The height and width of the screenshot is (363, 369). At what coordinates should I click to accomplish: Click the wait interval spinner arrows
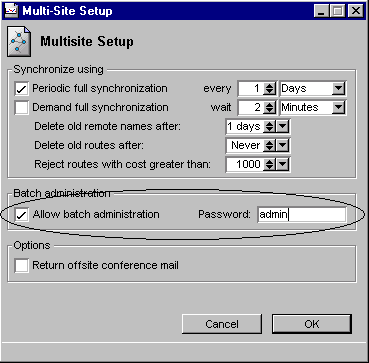[269, 108]
